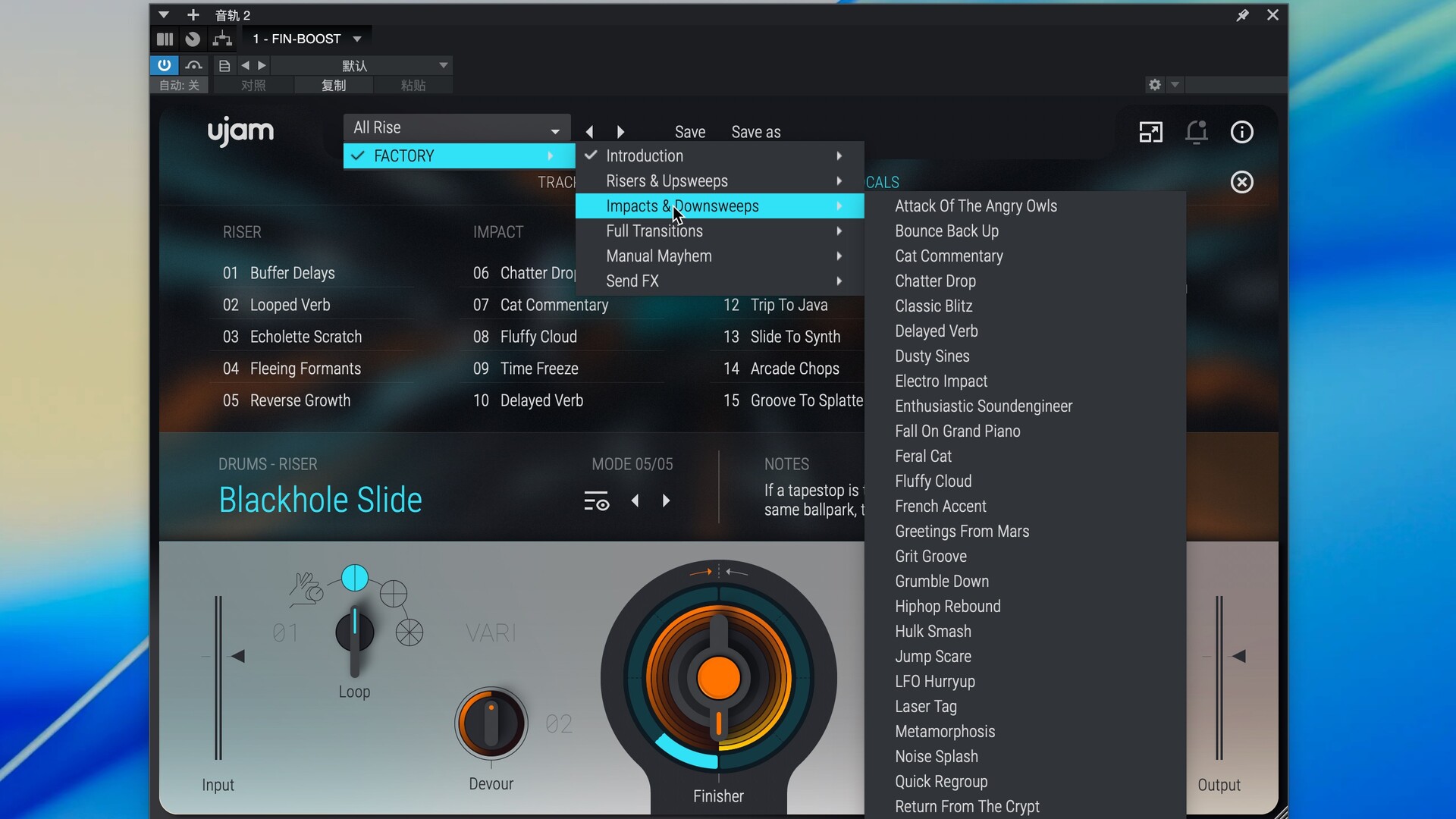Pin the plugin window
The height and width of the screenshot is (819, 1456).
[x=1242, y=15]
